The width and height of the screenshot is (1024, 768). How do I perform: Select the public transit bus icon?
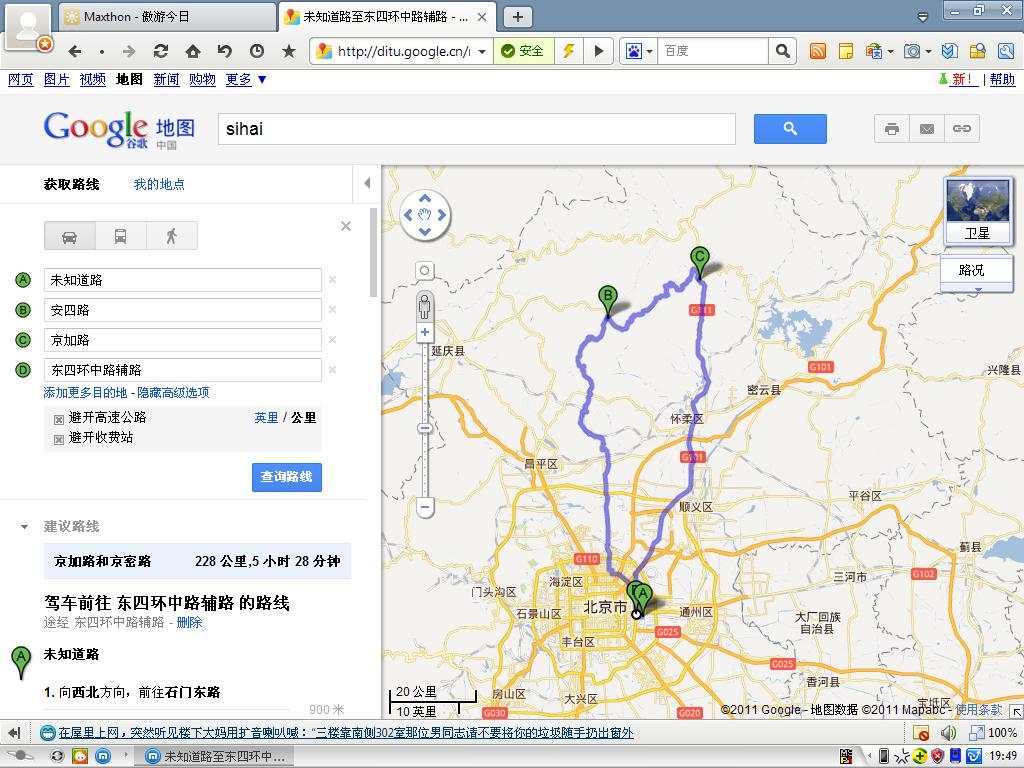(x=121, y=236)
